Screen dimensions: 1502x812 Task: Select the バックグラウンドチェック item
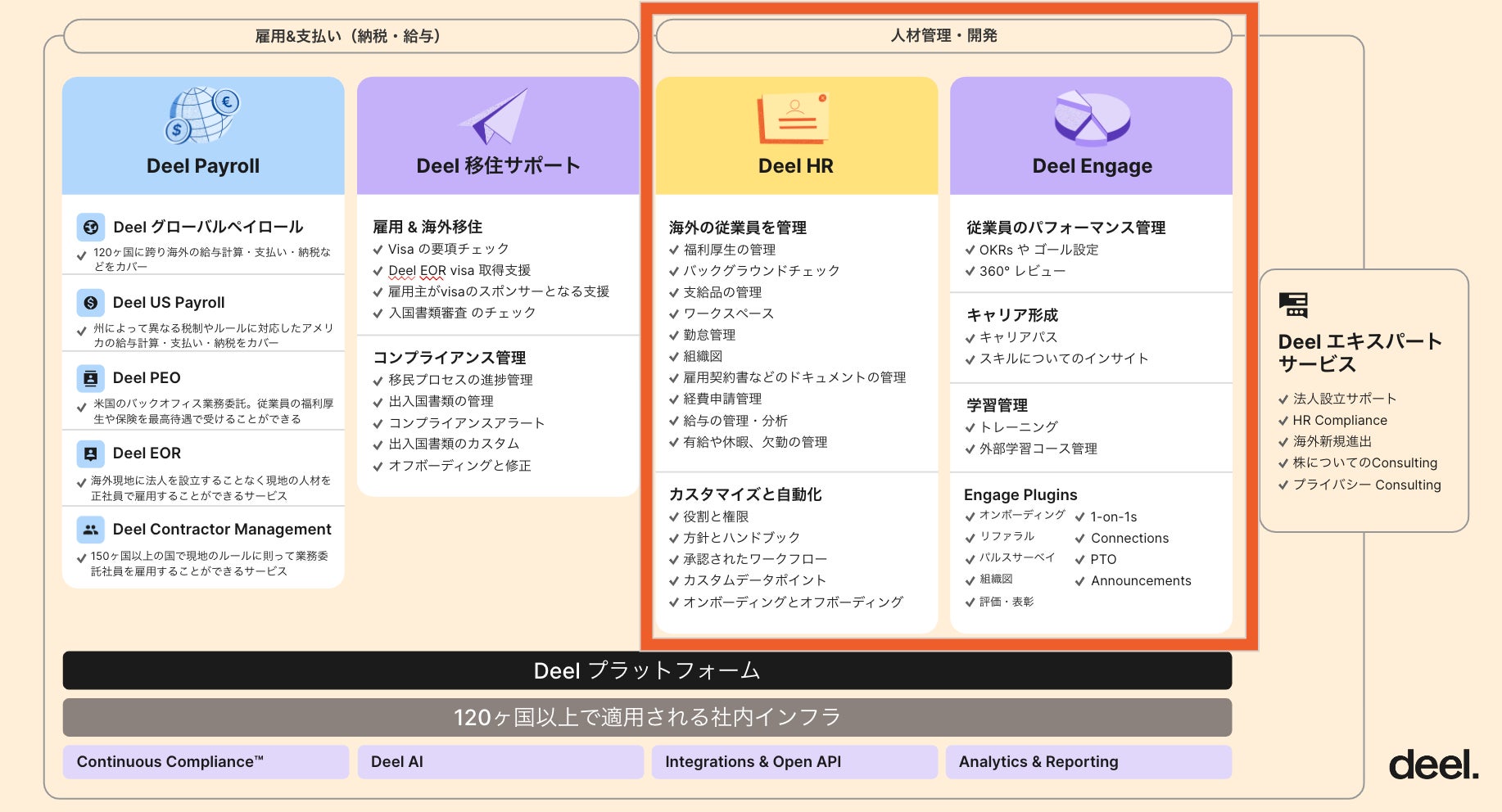tap(762, 271)
